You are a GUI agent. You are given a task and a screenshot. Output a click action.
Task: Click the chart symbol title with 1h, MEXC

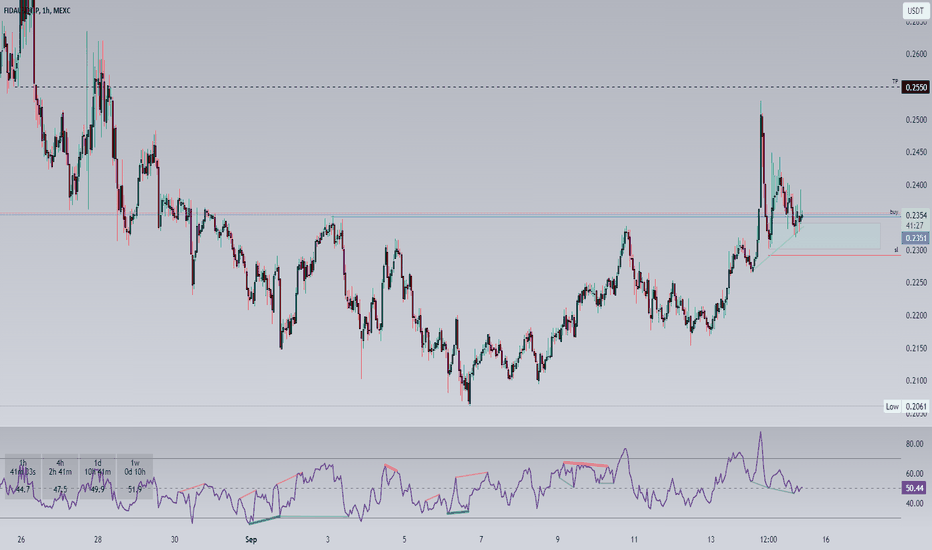point(37,11)
